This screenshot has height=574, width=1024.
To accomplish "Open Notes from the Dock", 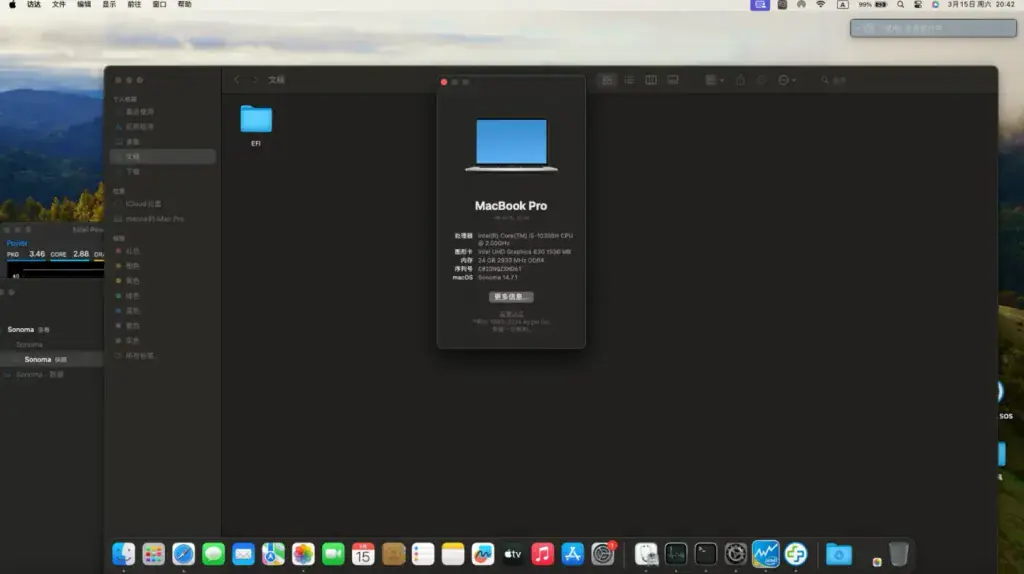I will [x=453, y=554].
